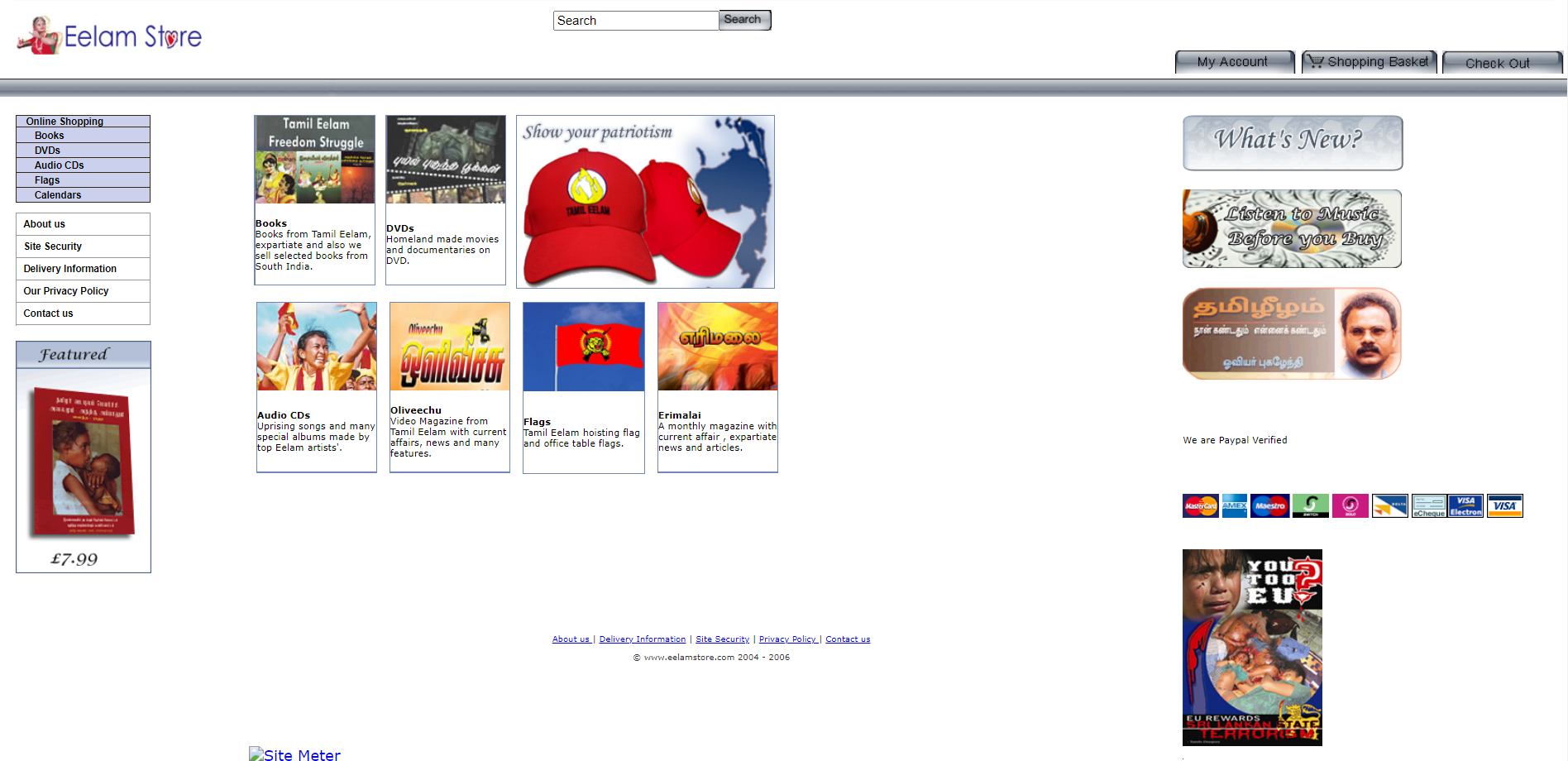The width and height of the screenshot is (1568, 761).
Task: Click the eCheque payment icon
Action: [x=1428, y=505]
